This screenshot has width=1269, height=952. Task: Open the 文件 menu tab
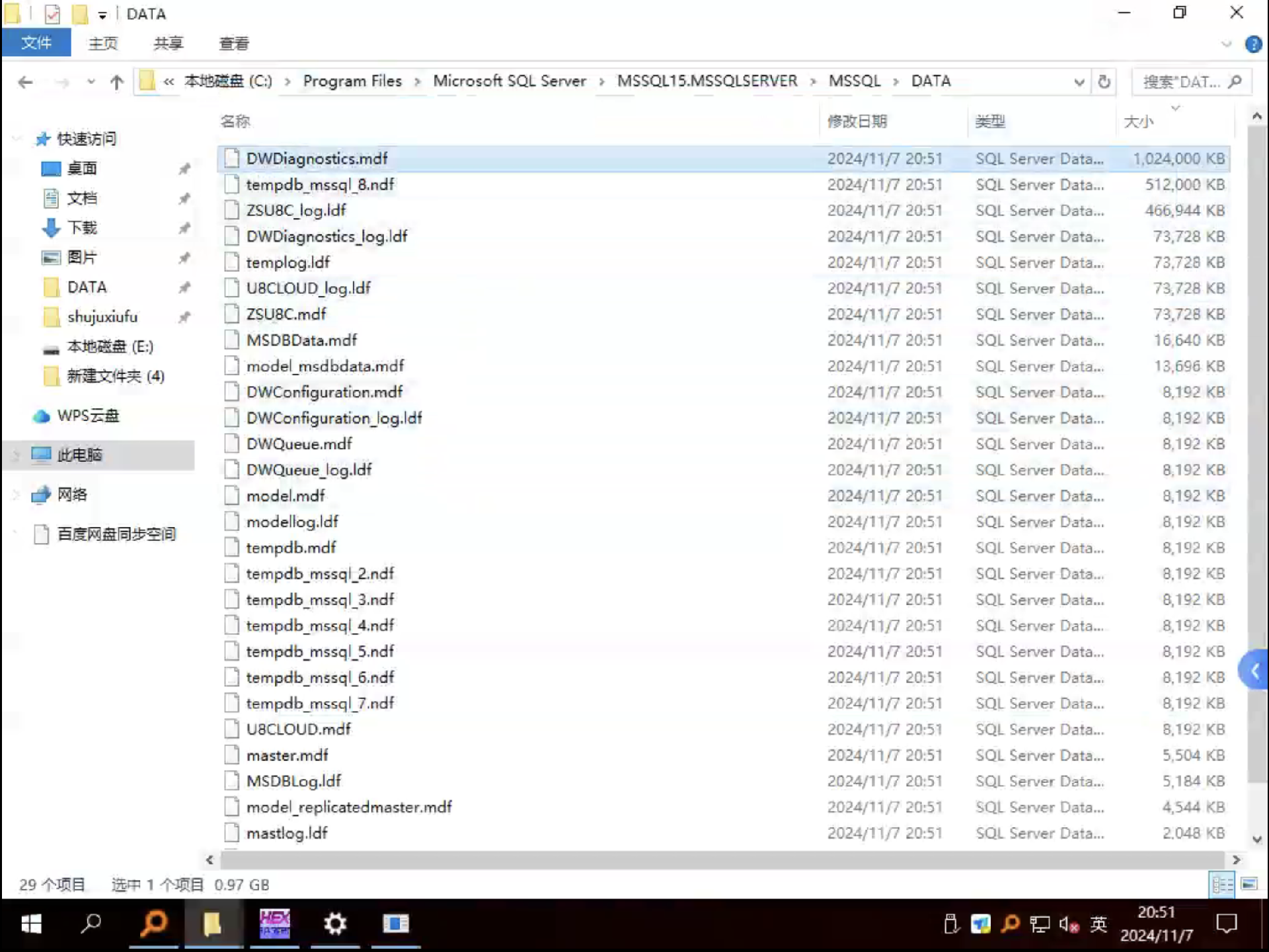coord(36,43)
